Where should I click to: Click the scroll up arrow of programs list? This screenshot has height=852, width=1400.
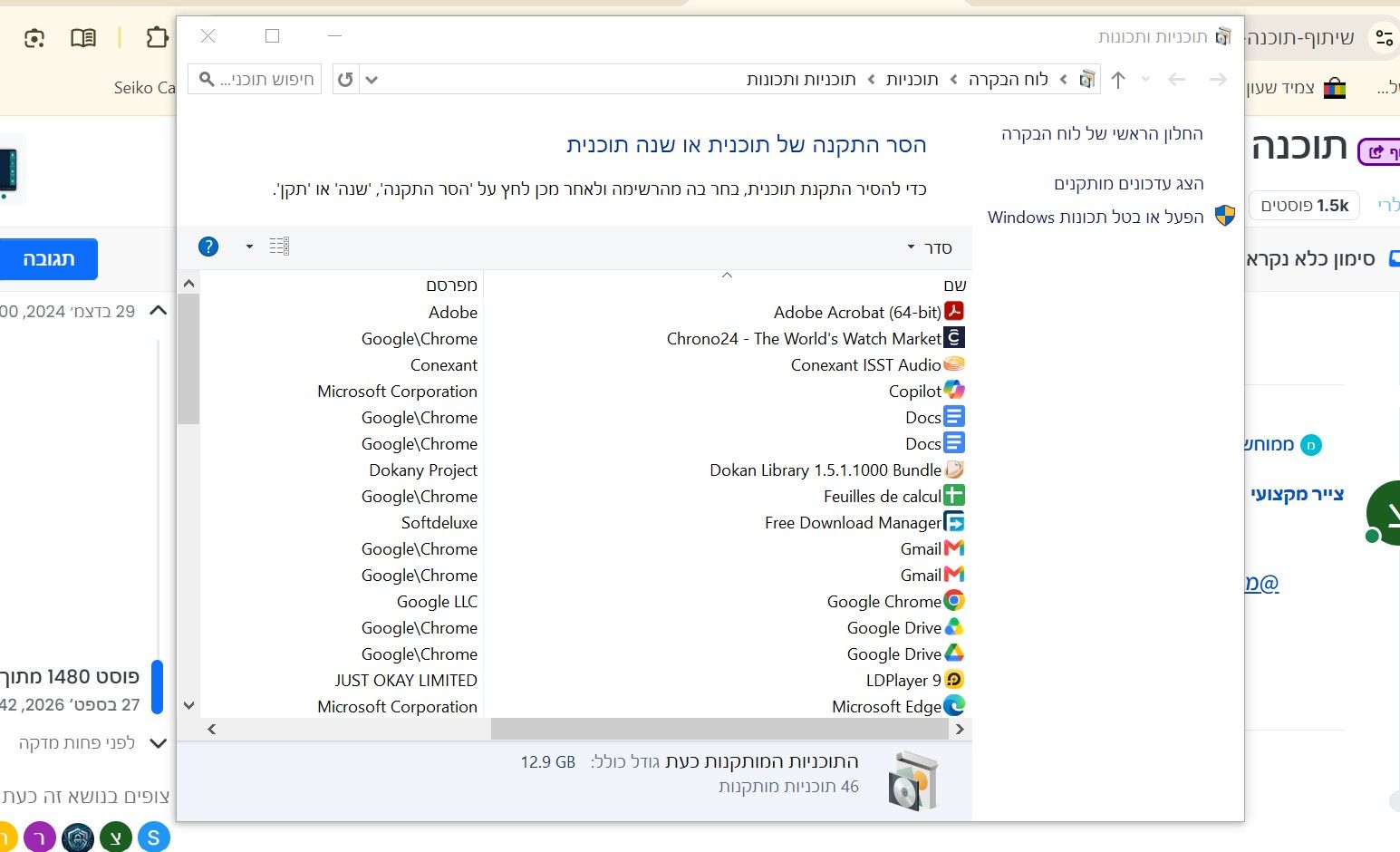pyautogui.click(x=188, y=284)
